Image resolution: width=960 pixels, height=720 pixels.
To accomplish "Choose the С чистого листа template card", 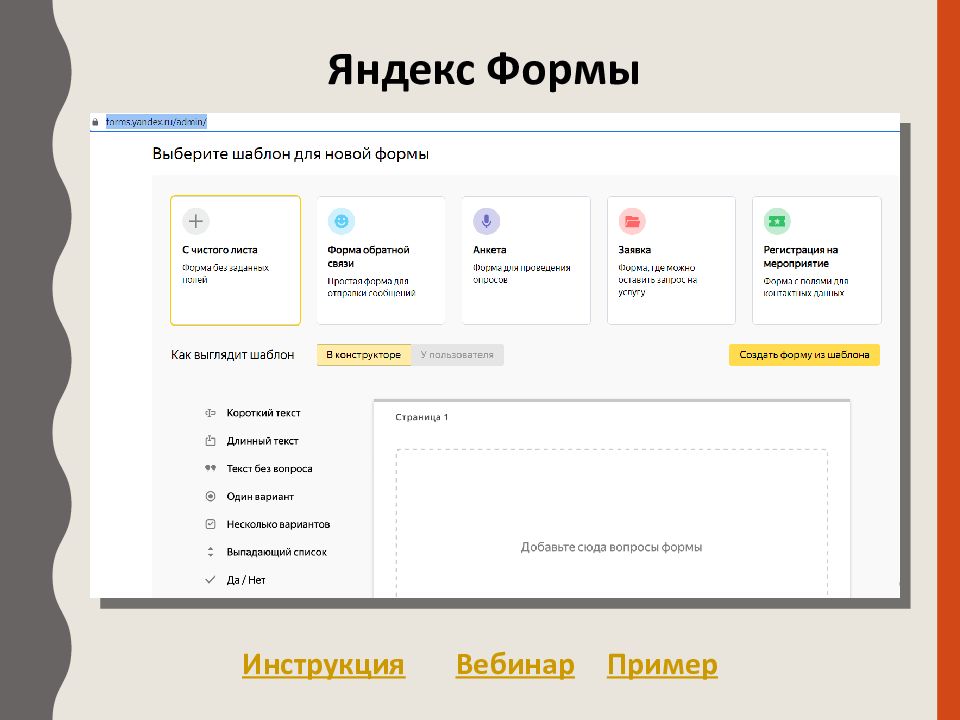I will [236, 260].
